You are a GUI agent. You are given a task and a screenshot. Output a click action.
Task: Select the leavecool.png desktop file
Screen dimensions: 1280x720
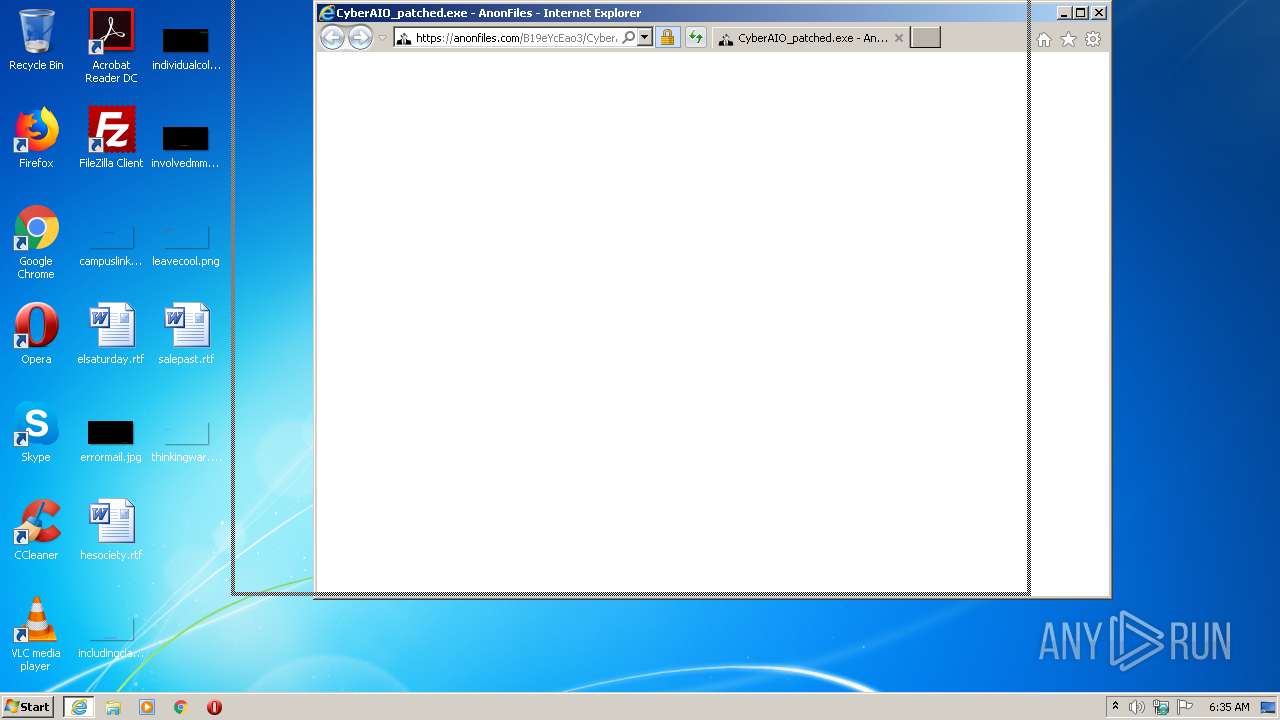click(186, 245)
